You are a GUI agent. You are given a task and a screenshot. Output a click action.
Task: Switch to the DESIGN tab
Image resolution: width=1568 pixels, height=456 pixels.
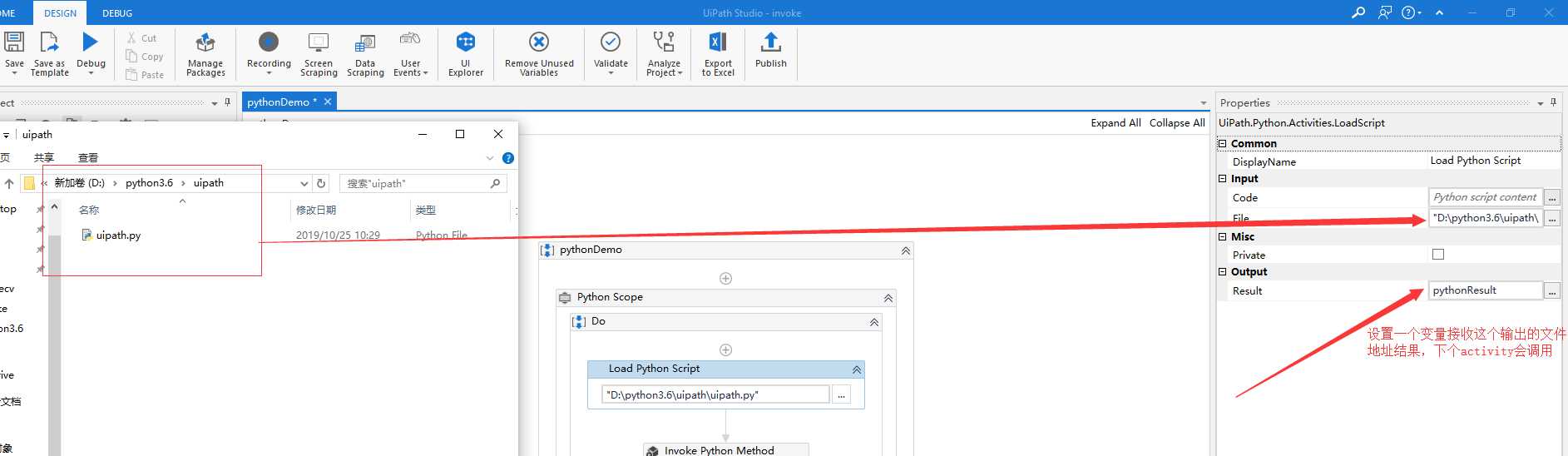60,13
